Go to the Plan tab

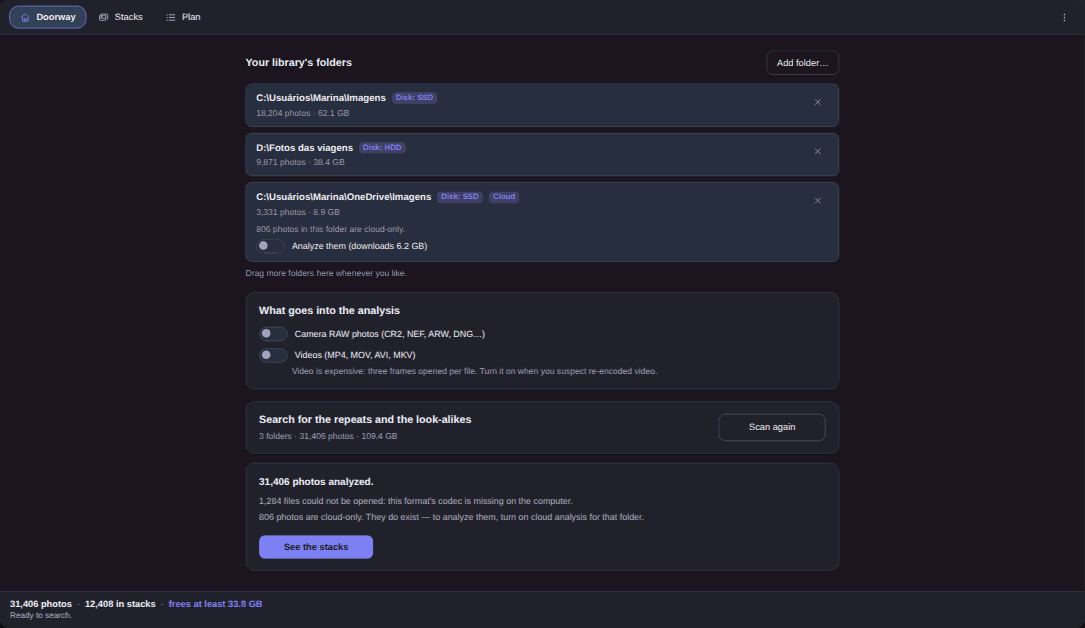[x=183, y=17]
